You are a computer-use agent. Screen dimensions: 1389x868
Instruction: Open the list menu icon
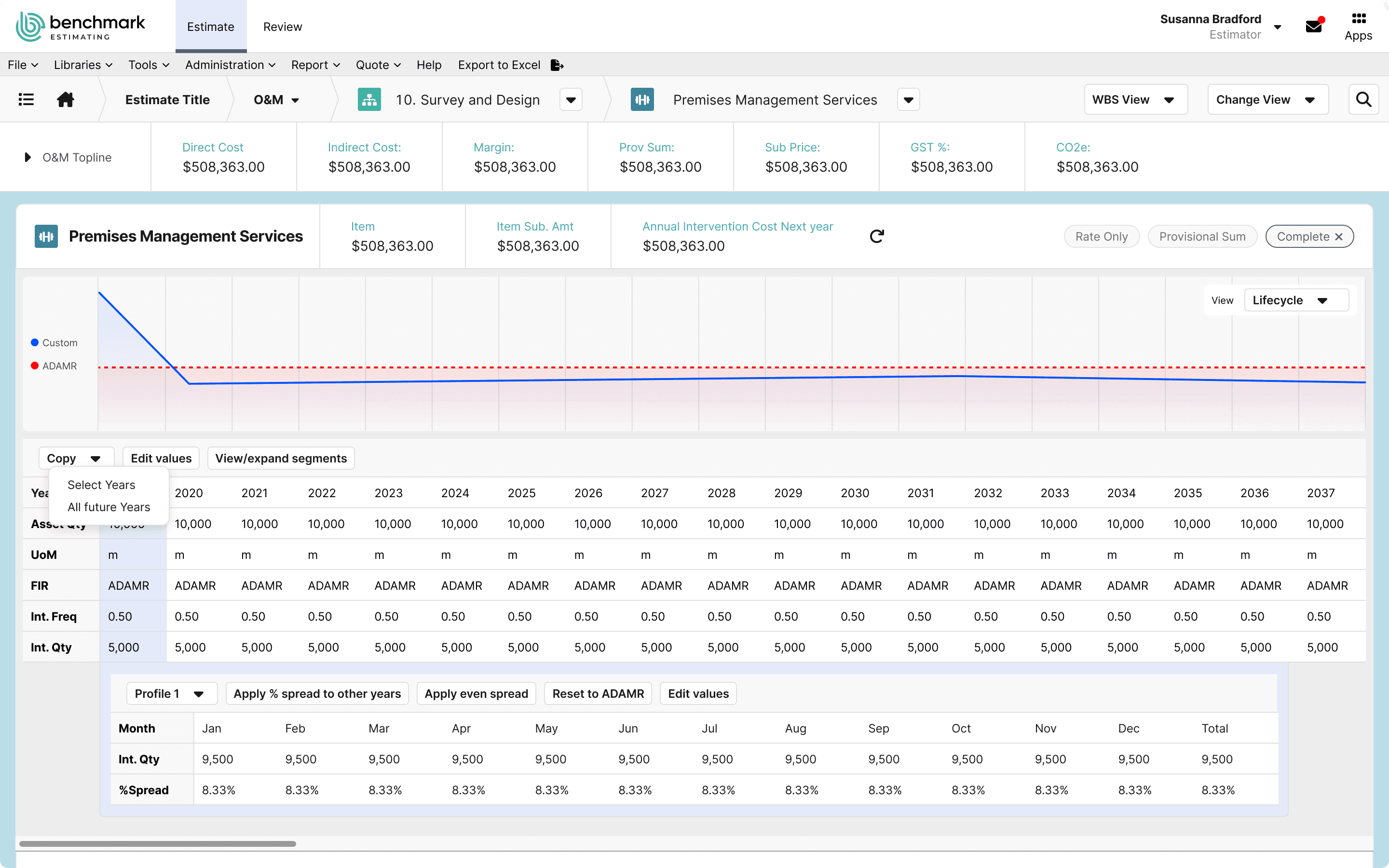coord(27,100)
